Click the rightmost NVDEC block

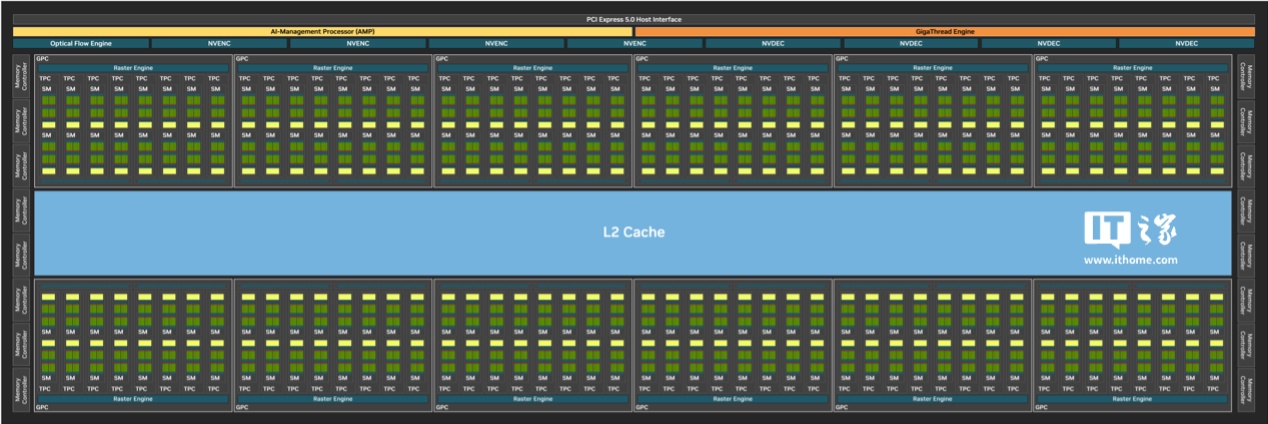pyautogui.click(x=1186, y=44)
